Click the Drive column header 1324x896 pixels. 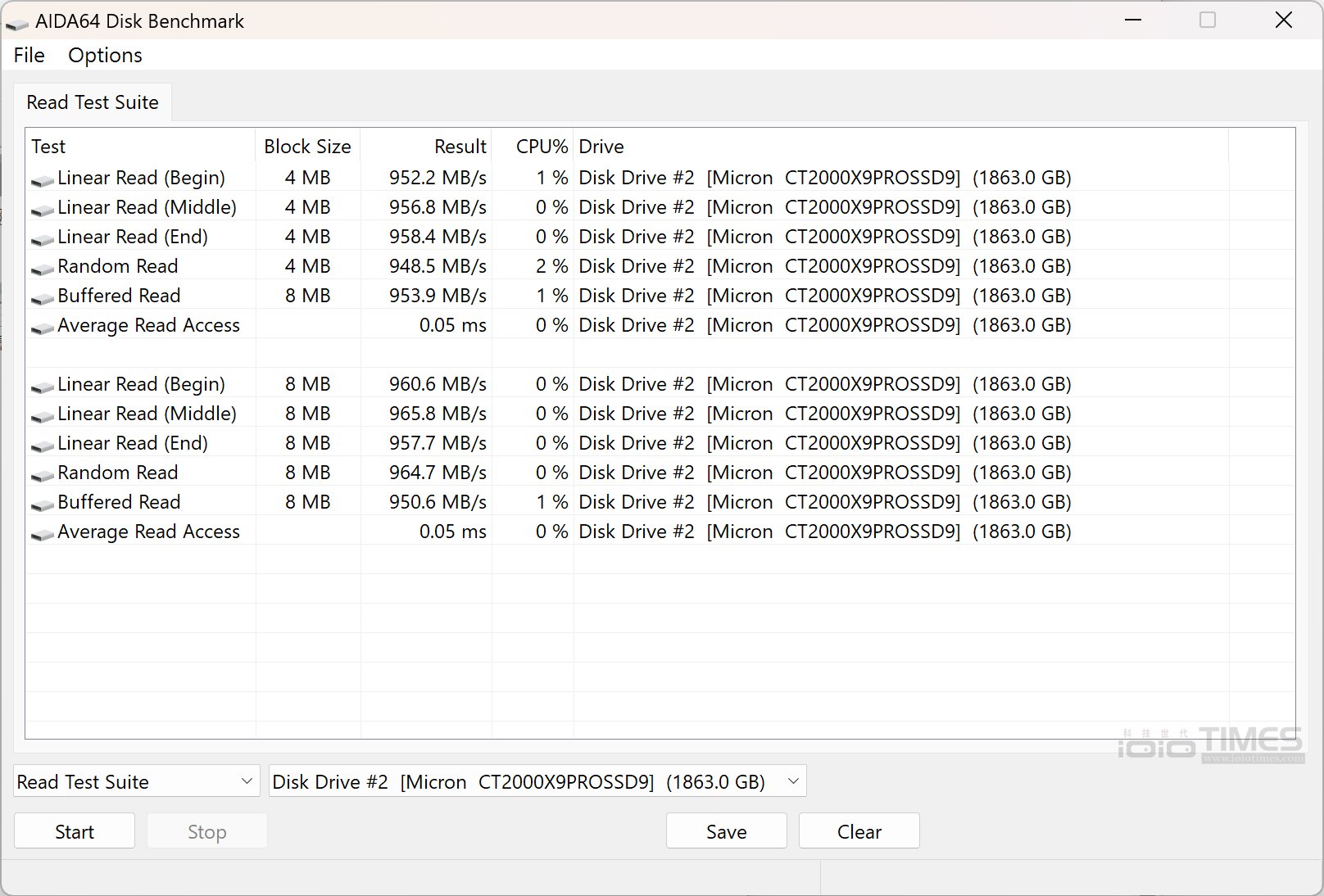[901, 147]
